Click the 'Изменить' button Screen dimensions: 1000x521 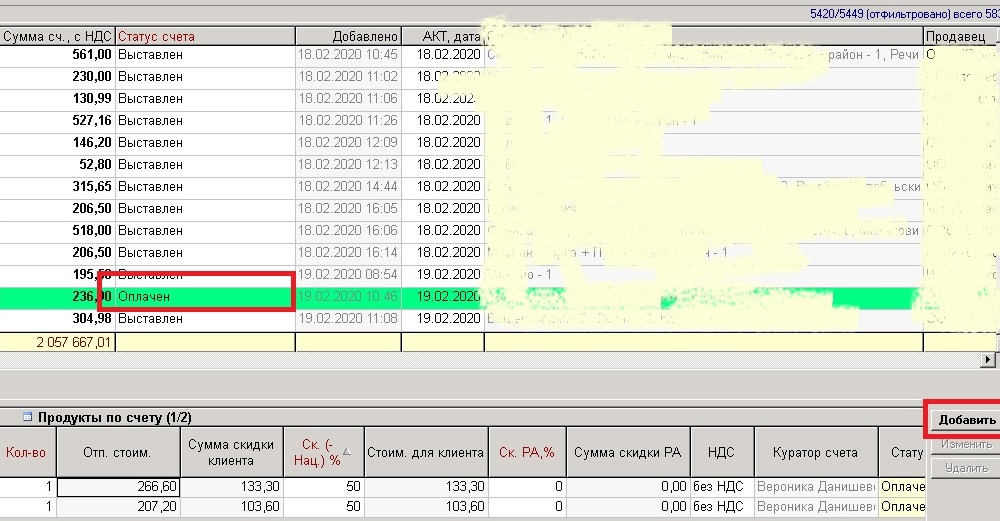coord(965,443)
